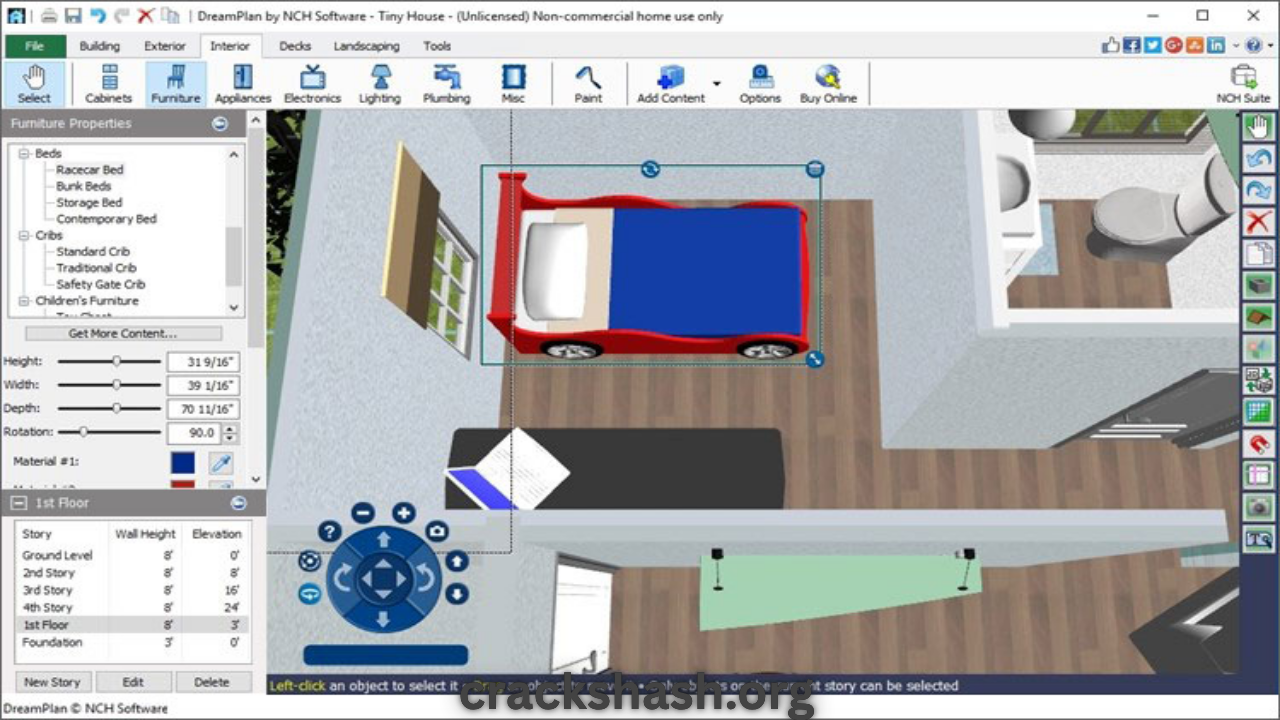Viewport: 1280px width, 720px height.
Task: Collapse the 1st Floor panel
Action: [x=19, y=503]
